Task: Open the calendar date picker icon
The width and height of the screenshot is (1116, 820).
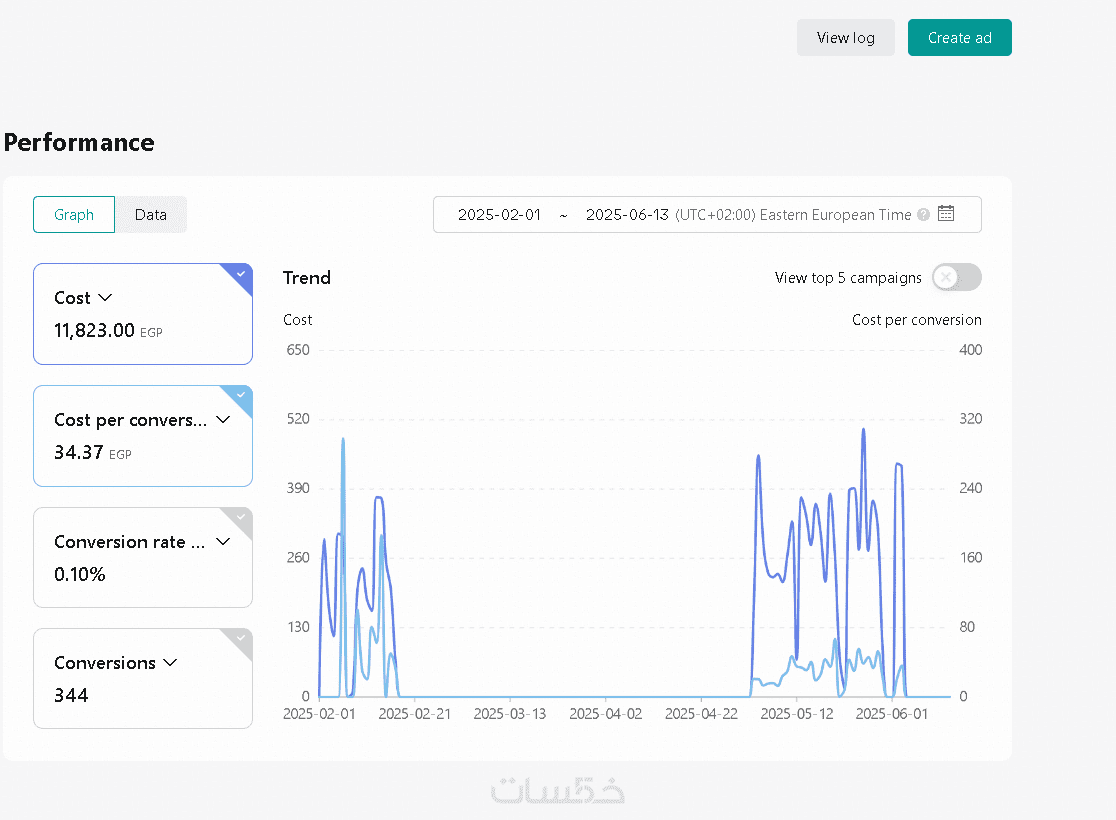Action: click(x=946, y=214)
